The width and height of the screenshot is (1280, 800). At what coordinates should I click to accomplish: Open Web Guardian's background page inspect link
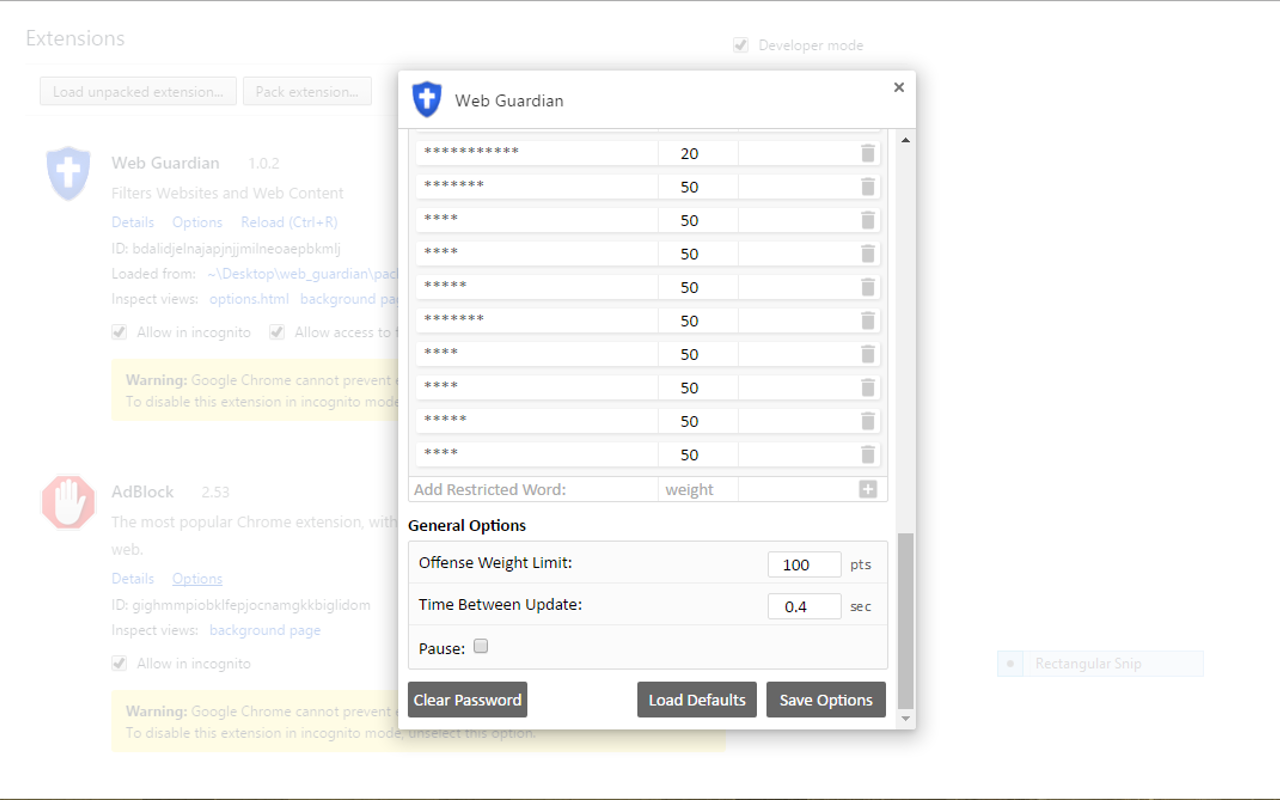tap(349, 299)
